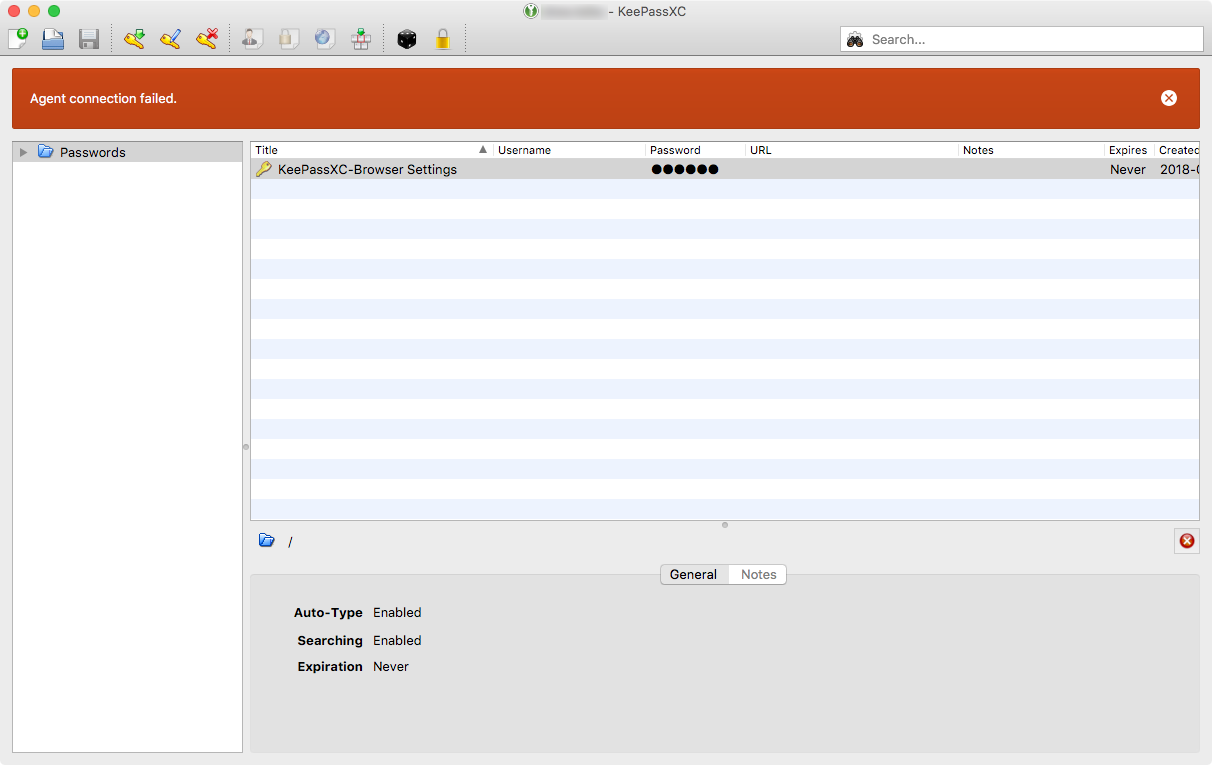The width and height of the screenshot is (1212, 765).
Task: Copy password to clipboard
Action: (x=288, y=39)
